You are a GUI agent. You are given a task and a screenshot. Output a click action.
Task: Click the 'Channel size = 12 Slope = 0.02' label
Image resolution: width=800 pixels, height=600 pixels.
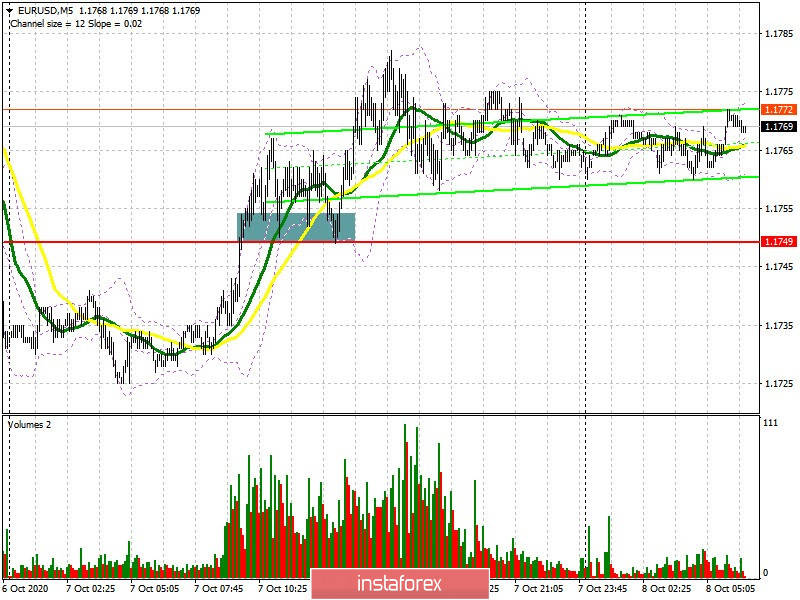point(76,23)
